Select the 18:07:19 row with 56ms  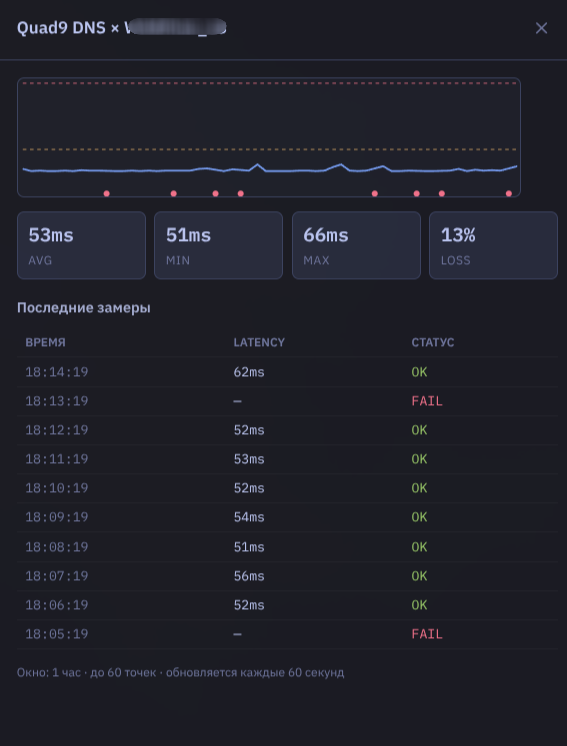287,576
